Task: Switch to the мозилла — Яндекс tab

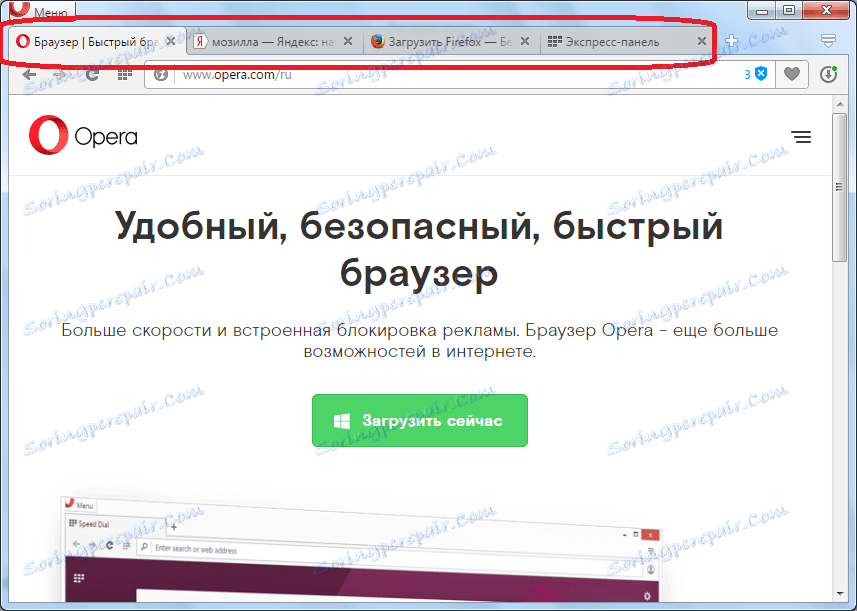Action: (274, 42)
